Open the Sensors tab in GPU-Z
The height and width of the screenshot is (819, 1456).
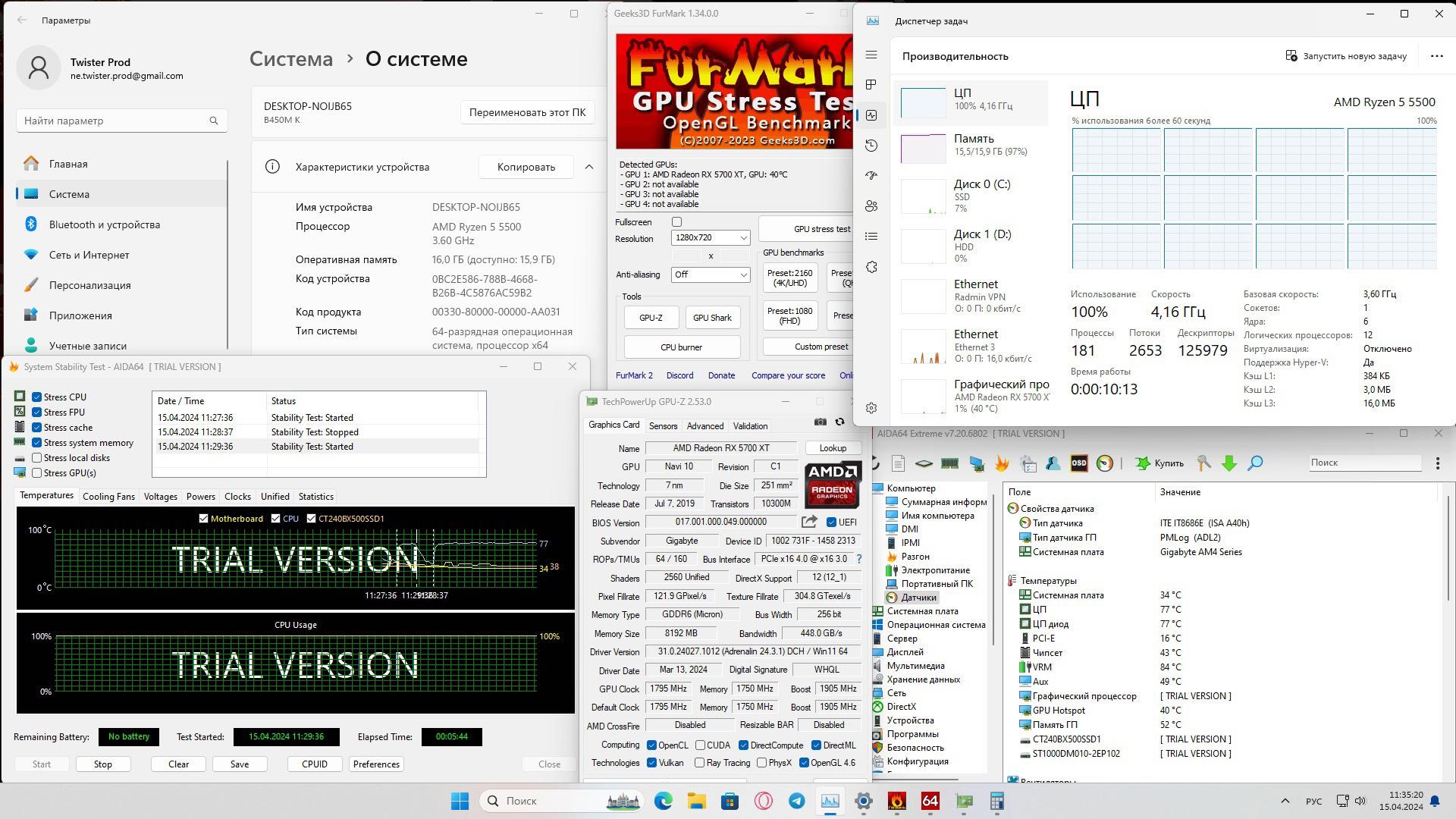(x=663, y=426)
